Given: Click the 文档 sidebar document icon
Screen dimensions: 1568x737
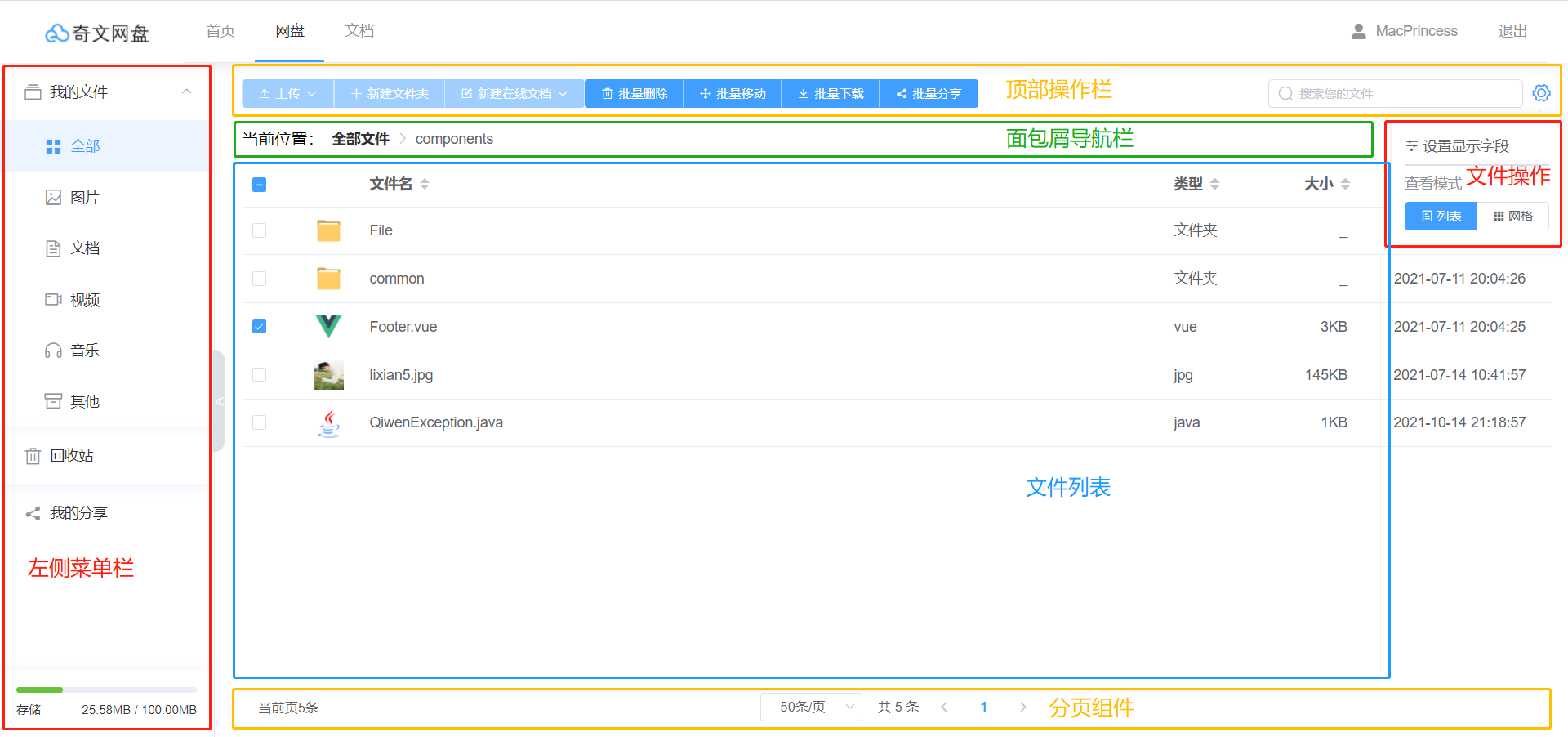Looking at the screenshot, I should 53,248.
